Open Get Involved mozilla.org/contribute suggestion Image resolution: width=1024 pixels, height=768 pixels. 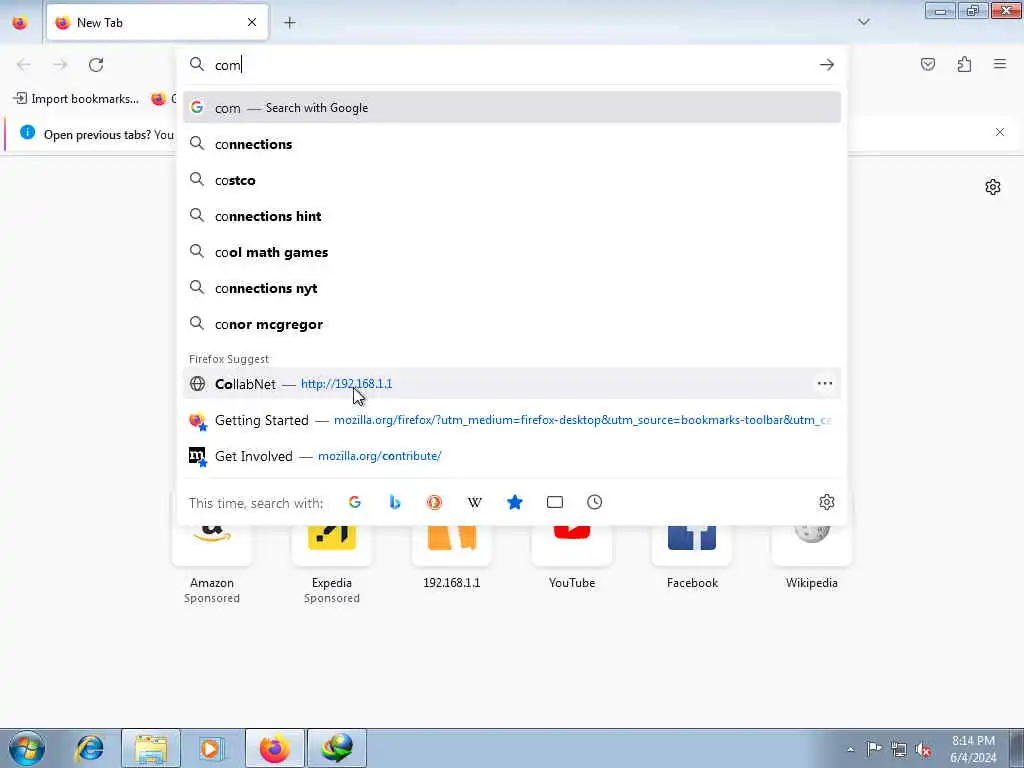[512, 456]
